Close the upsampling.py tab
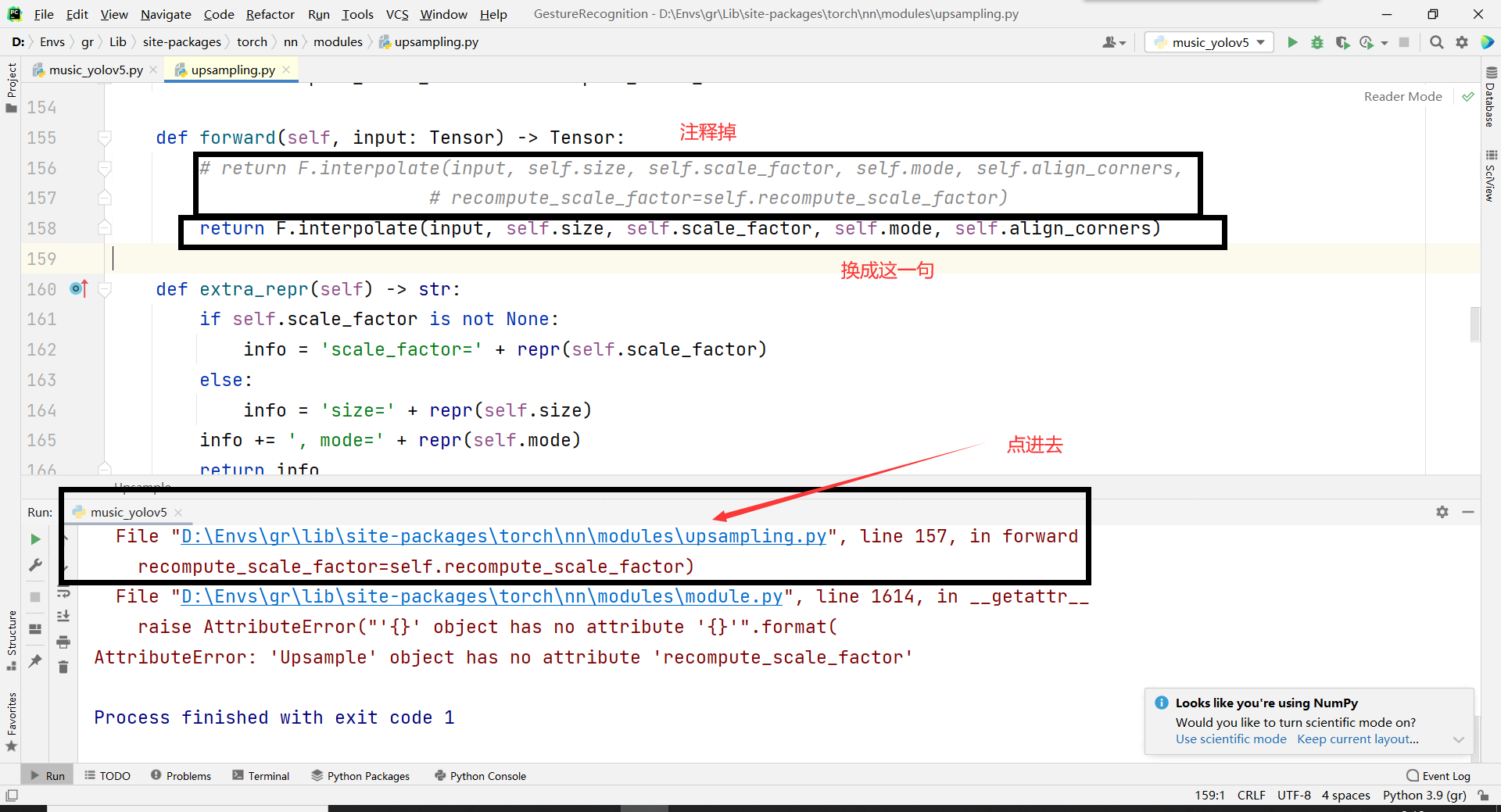Viewport: 1501px width, 812px height. coord(286,70)
